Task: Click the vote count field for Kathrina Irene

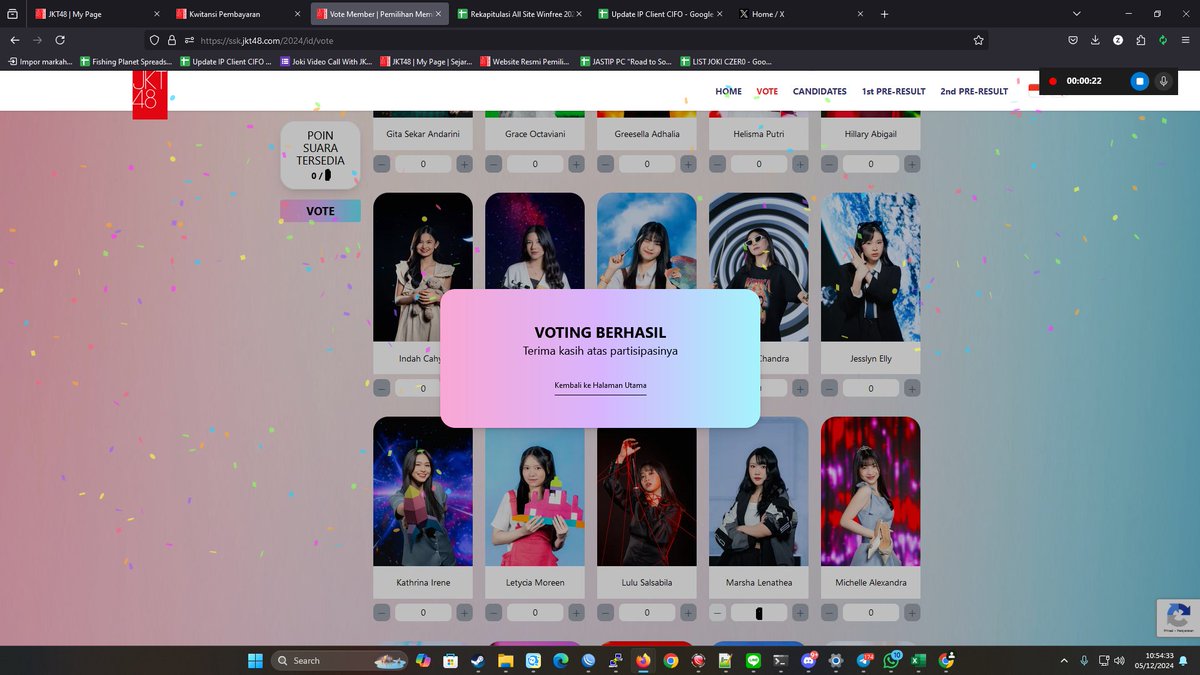Action: tap(423, 612)
